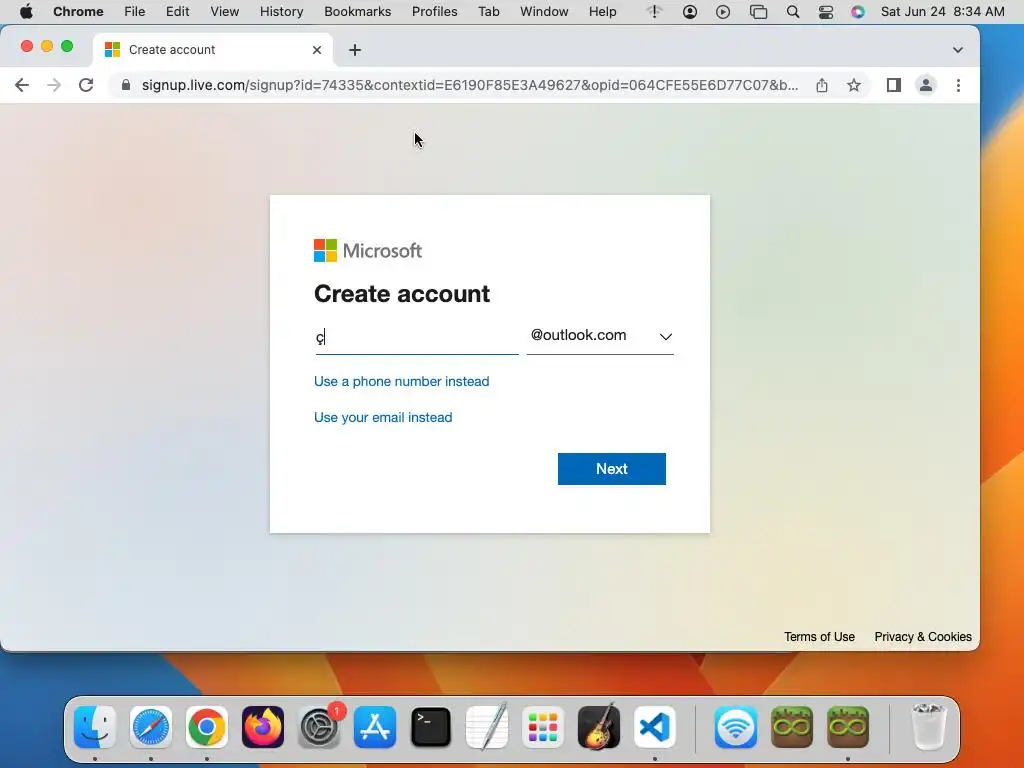Click the date and time display
The width and height of the screenshot is (1024, 768).
(x=942, y=12)
